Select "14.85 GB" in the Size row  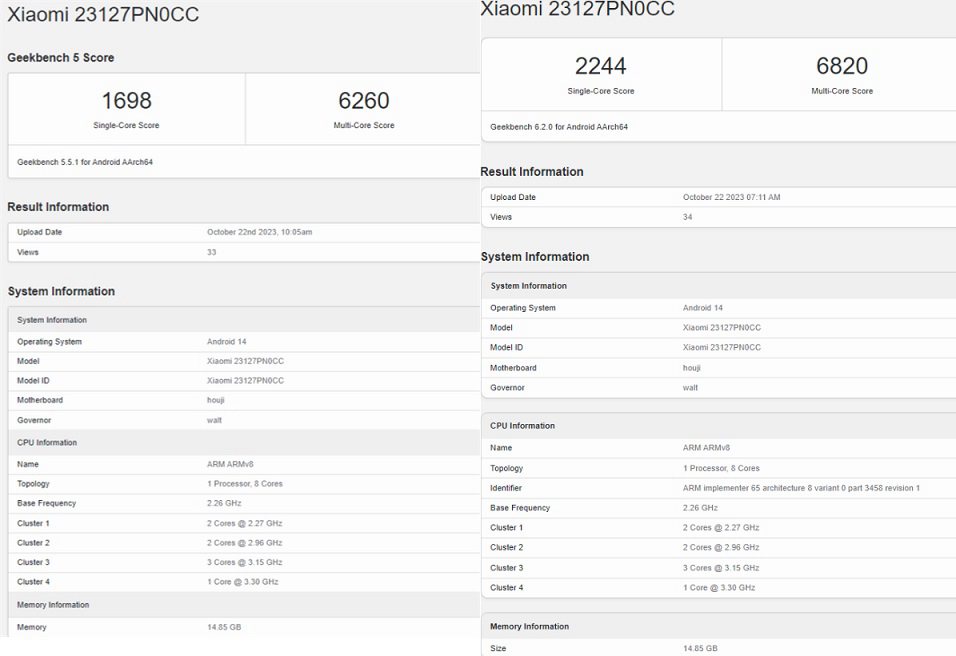point(700,648)
